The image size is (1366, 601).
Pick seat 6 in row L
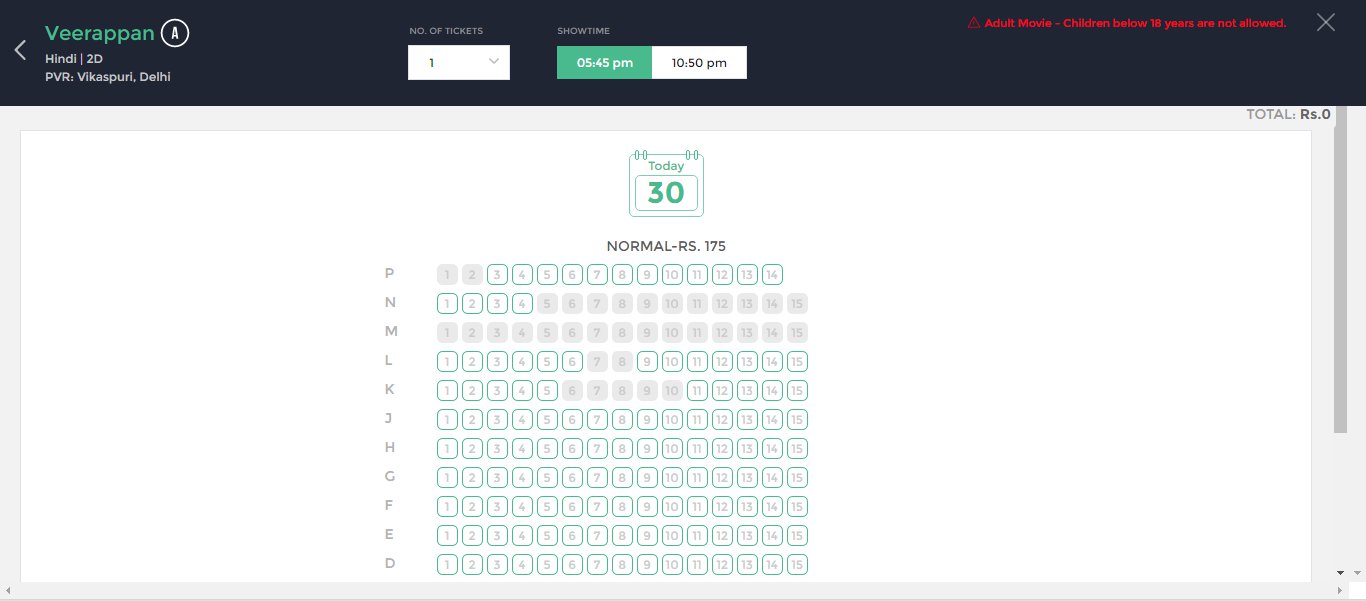572,361
